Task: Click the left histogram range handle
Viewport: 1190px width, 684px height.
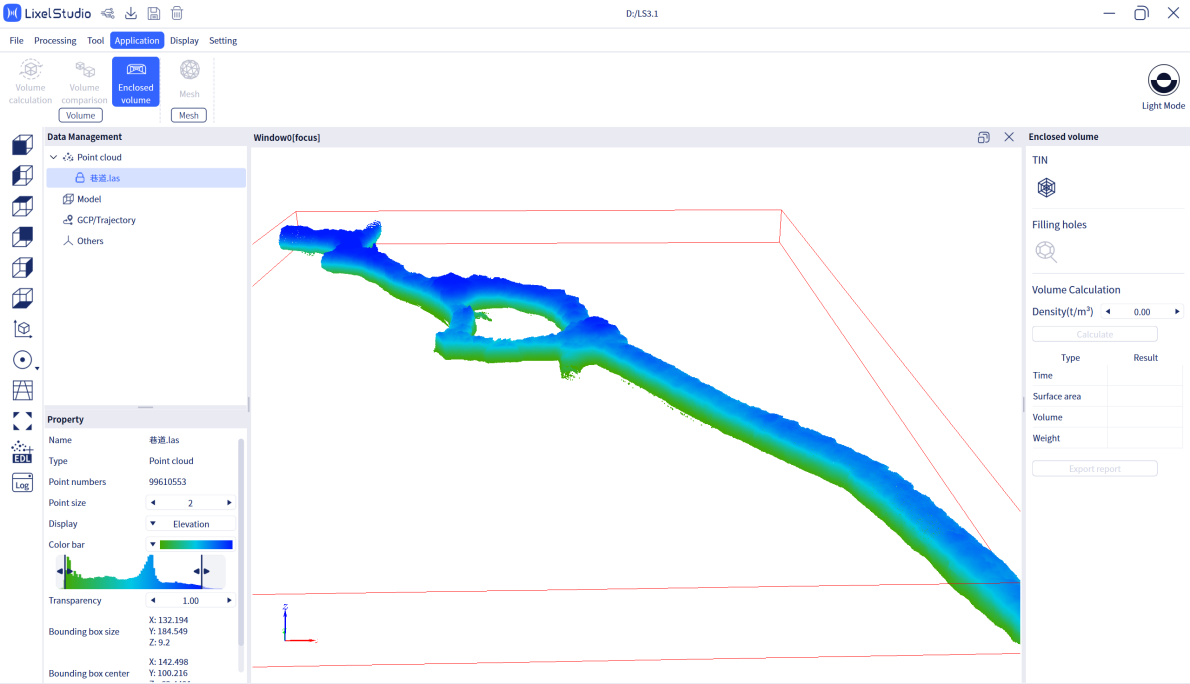Action: (x=65, y=571)
